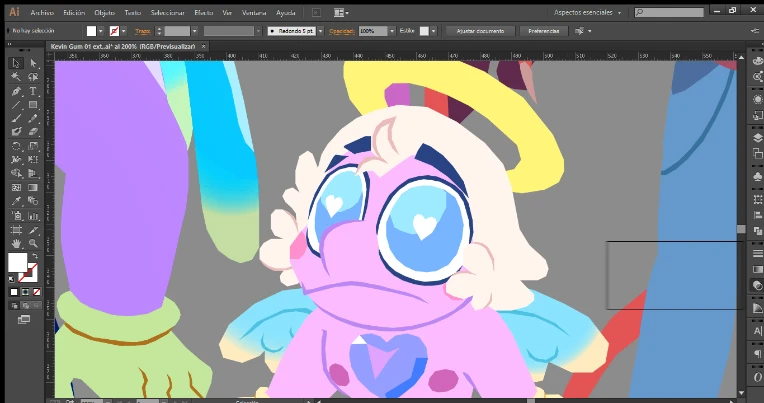Enable Draw Behind mode
The width and height of the screenshot is (764, 403).
pyautogui.click(x=25, y=306)
